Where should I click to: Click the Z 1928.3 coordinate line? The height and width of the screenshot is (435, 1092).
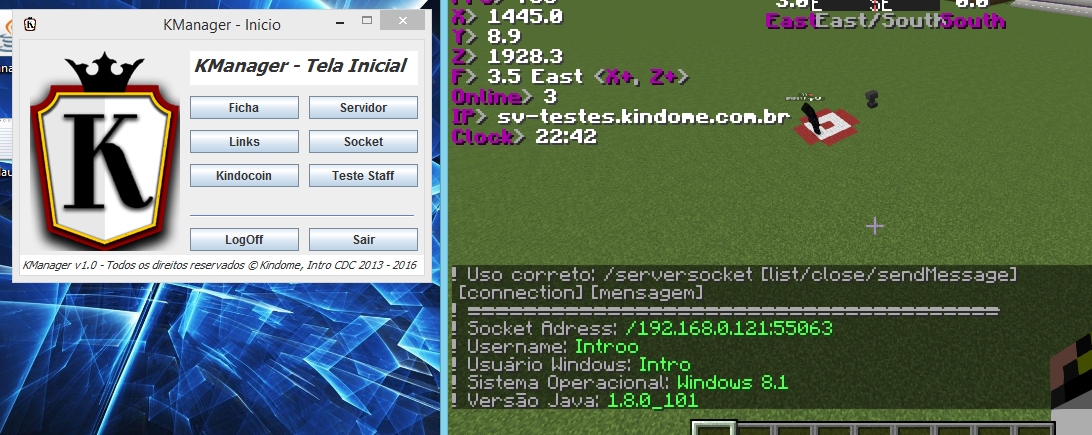tap(507, 56)
